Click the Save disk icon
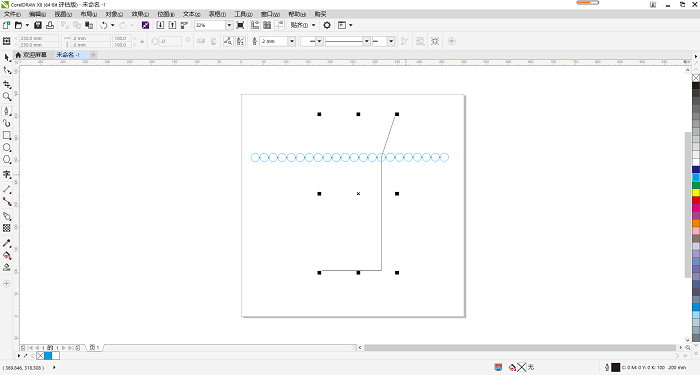This screenshot has height=375, width=700. 38,25
